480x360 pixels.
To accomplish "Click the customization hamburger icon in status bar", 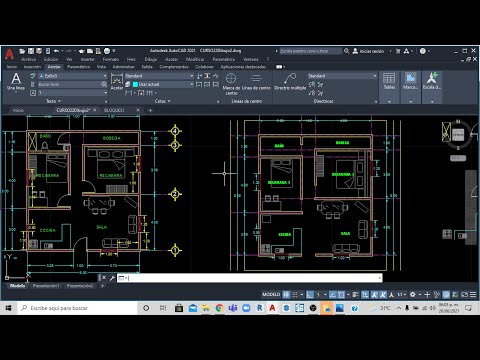I will (473, 294).
